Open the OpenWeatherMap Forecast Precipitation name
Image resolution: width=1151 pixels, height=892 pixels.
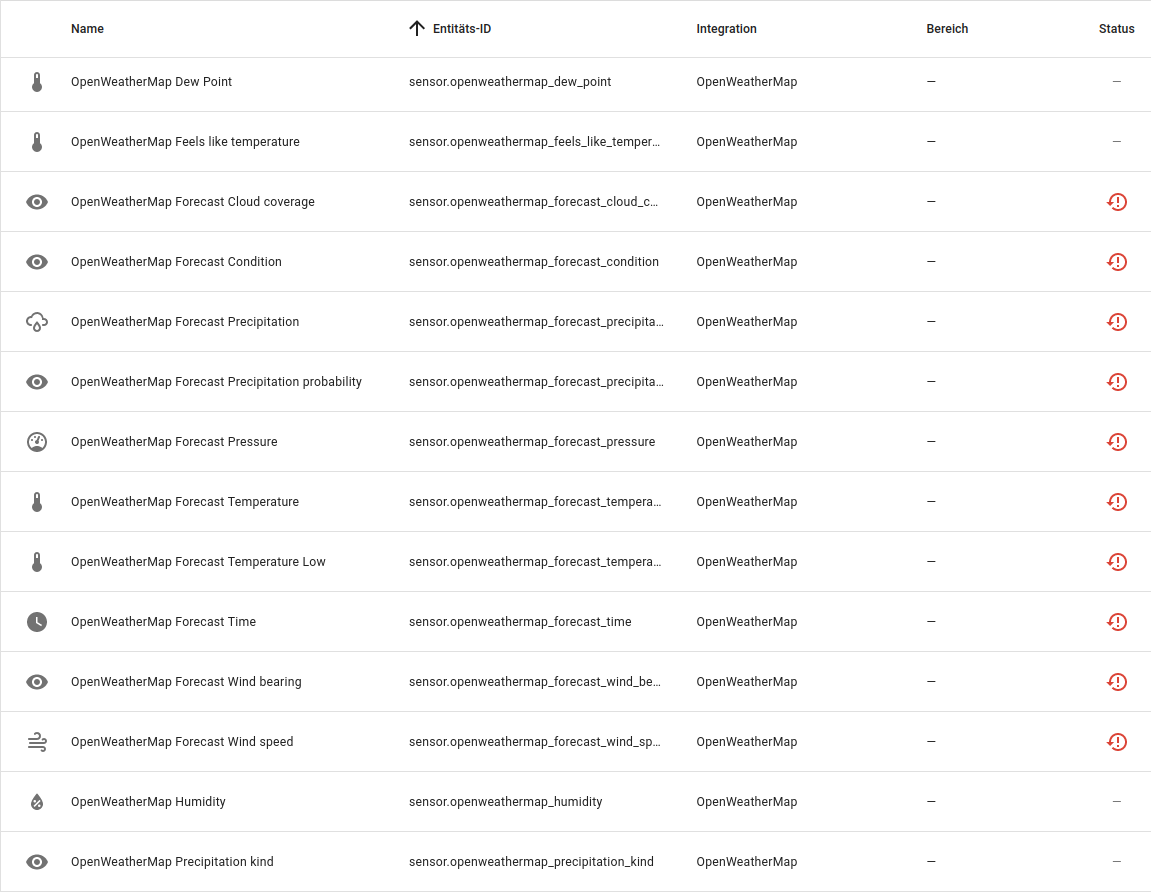(185, 322)
